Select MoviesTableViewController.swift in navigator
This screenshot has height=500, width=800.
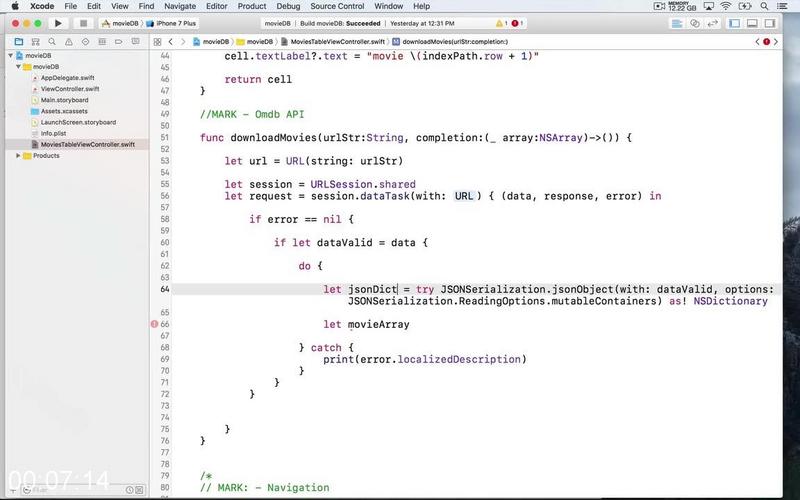tap(88, 144)
